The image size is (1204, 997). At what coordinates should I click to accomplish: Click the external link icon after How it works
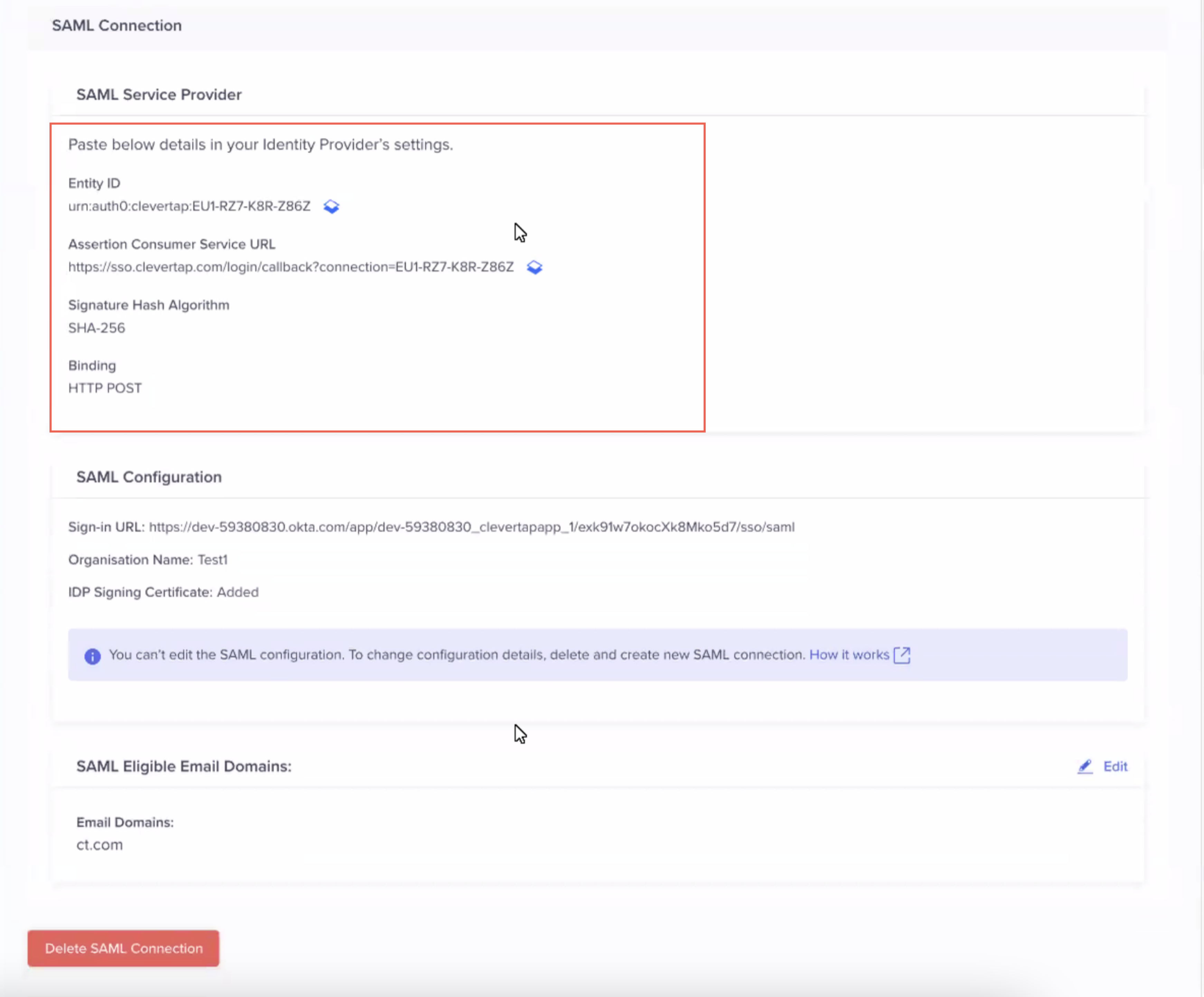coord(902,655)
